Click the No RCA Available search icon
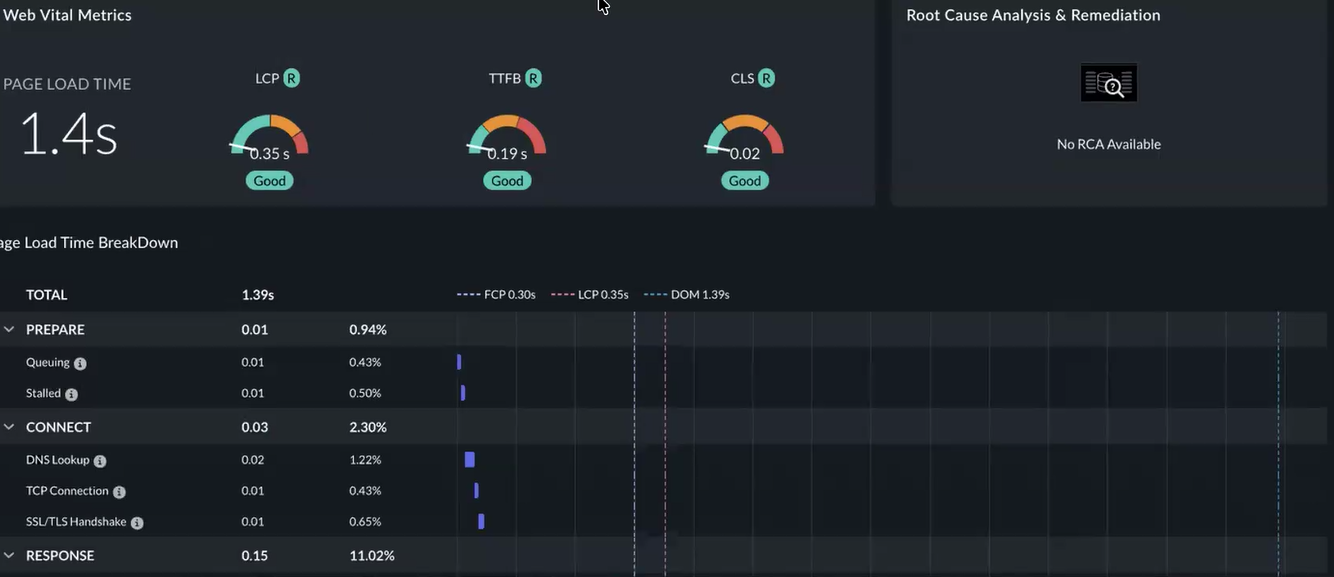The height and width of the screenshot is (577, 1334). tap(1109, 83)
